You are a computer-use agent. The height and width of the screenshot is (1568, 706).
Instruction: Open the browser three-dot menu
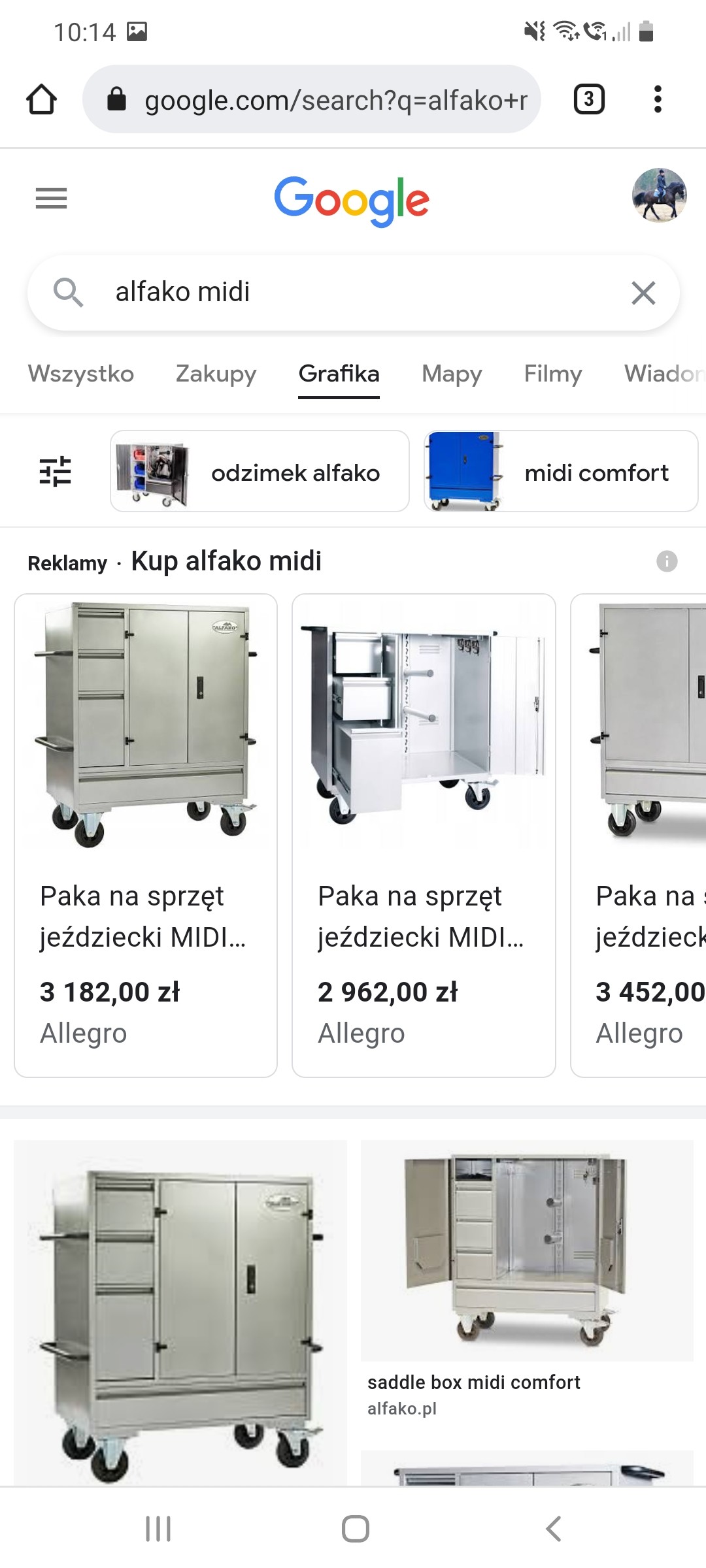tap(658, 99)
